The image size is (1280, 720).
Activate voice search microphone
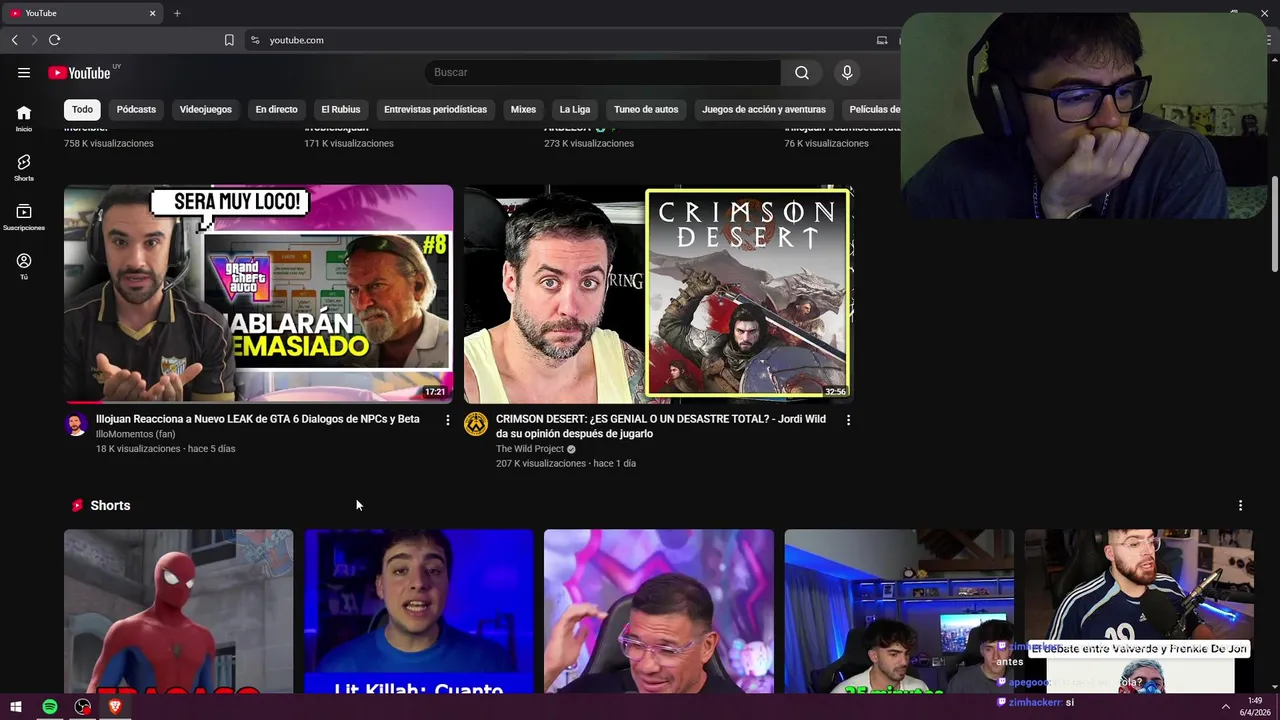847,72
